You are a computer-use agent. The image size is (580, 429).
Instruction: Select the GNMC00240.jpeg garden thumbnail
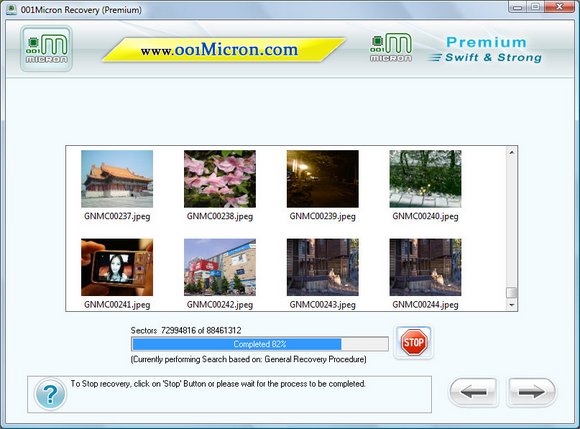(x=425, y=179)
